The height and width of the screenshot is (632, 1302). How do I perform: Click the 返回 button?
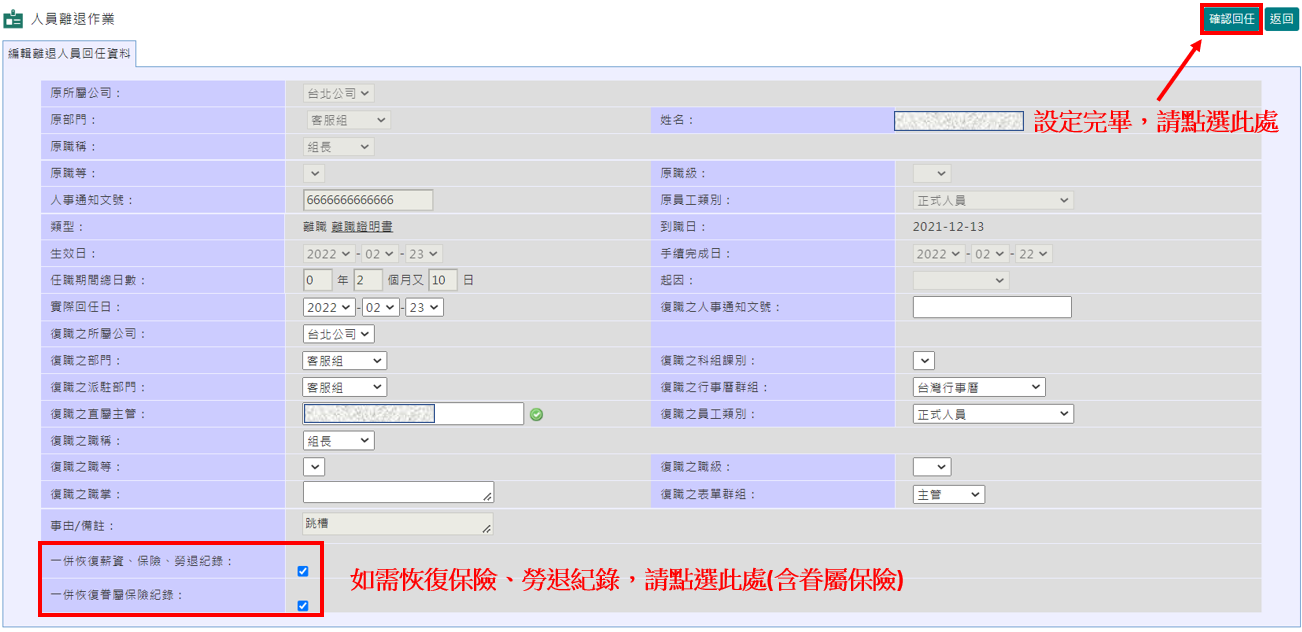(x=1280, y=17)
